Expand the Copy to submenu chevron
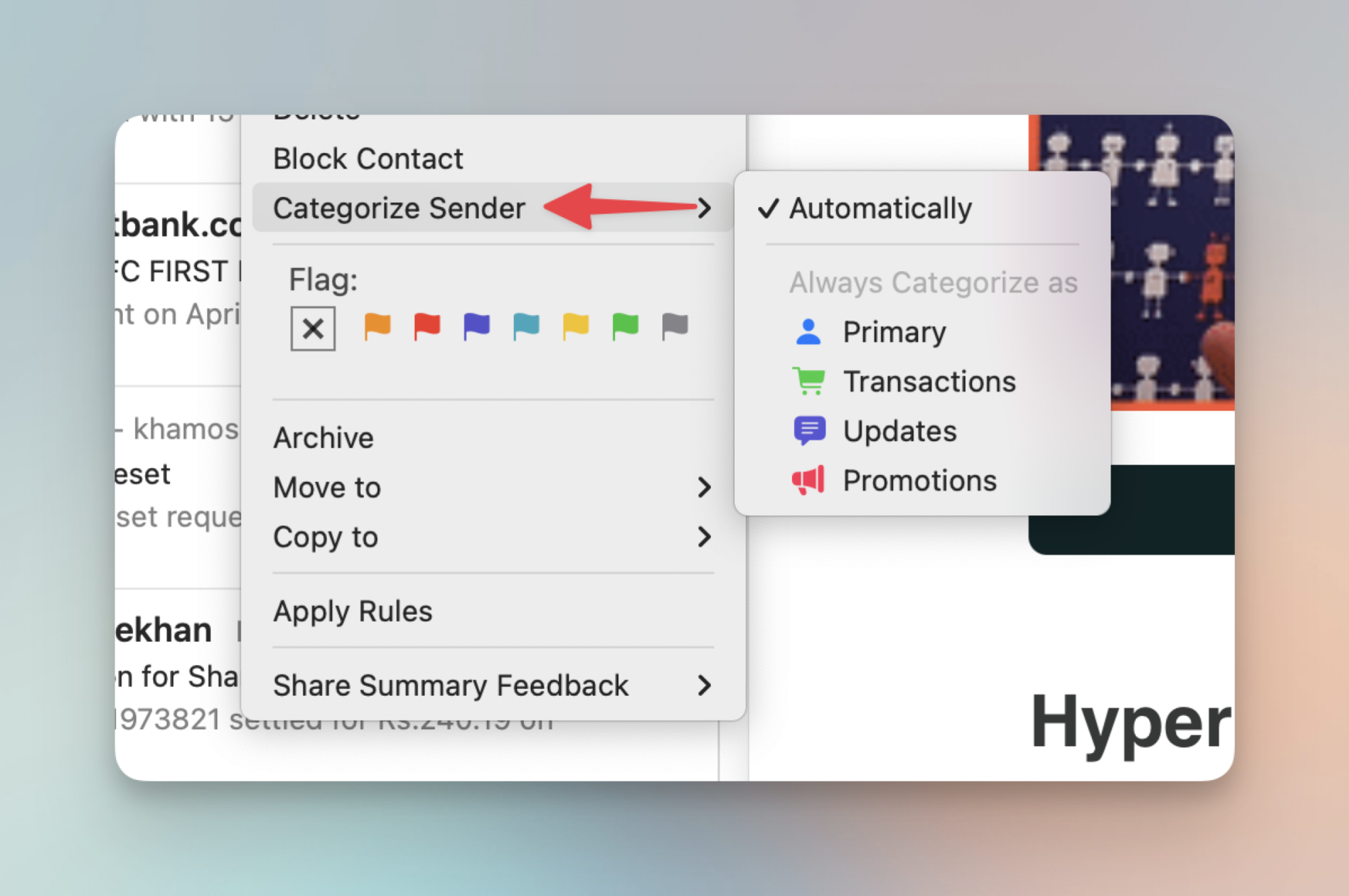The width and height of the screenshot is (1349, 896). 704,537
